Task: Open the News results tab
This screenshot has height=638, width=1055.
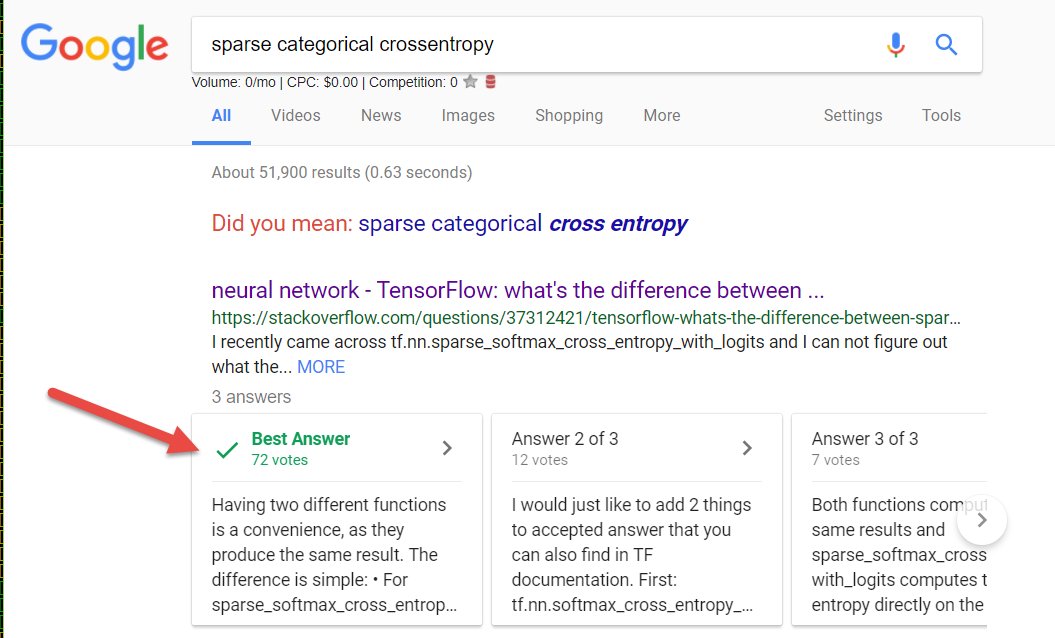Action: tap(381, 115)
